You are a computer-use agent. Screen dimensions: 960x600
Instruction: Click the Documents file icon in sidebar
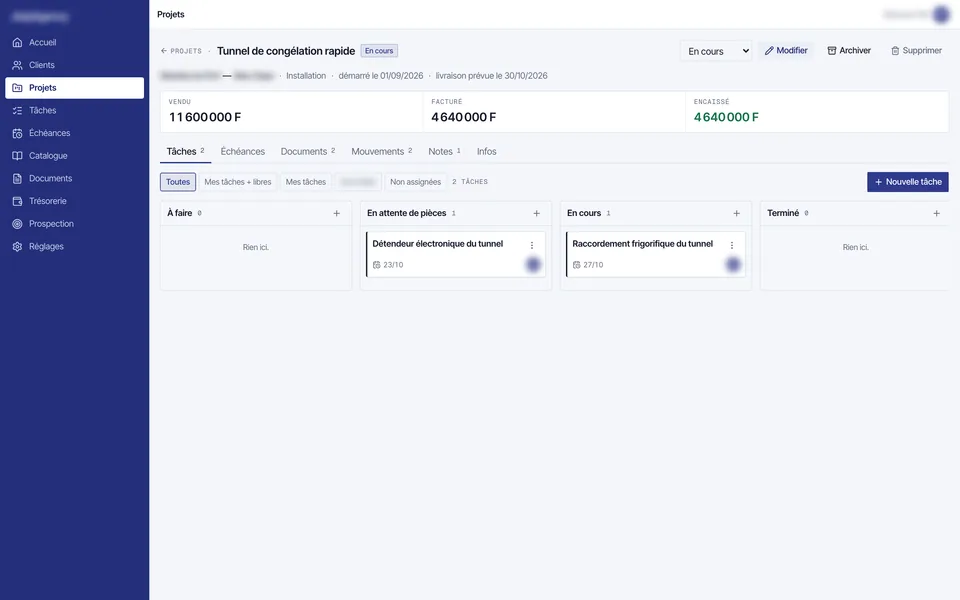point(17,178)
